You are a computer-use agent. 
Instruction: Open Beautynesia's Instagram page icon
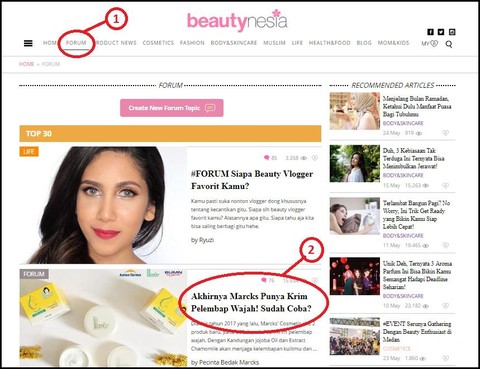(x=452, y=32)
